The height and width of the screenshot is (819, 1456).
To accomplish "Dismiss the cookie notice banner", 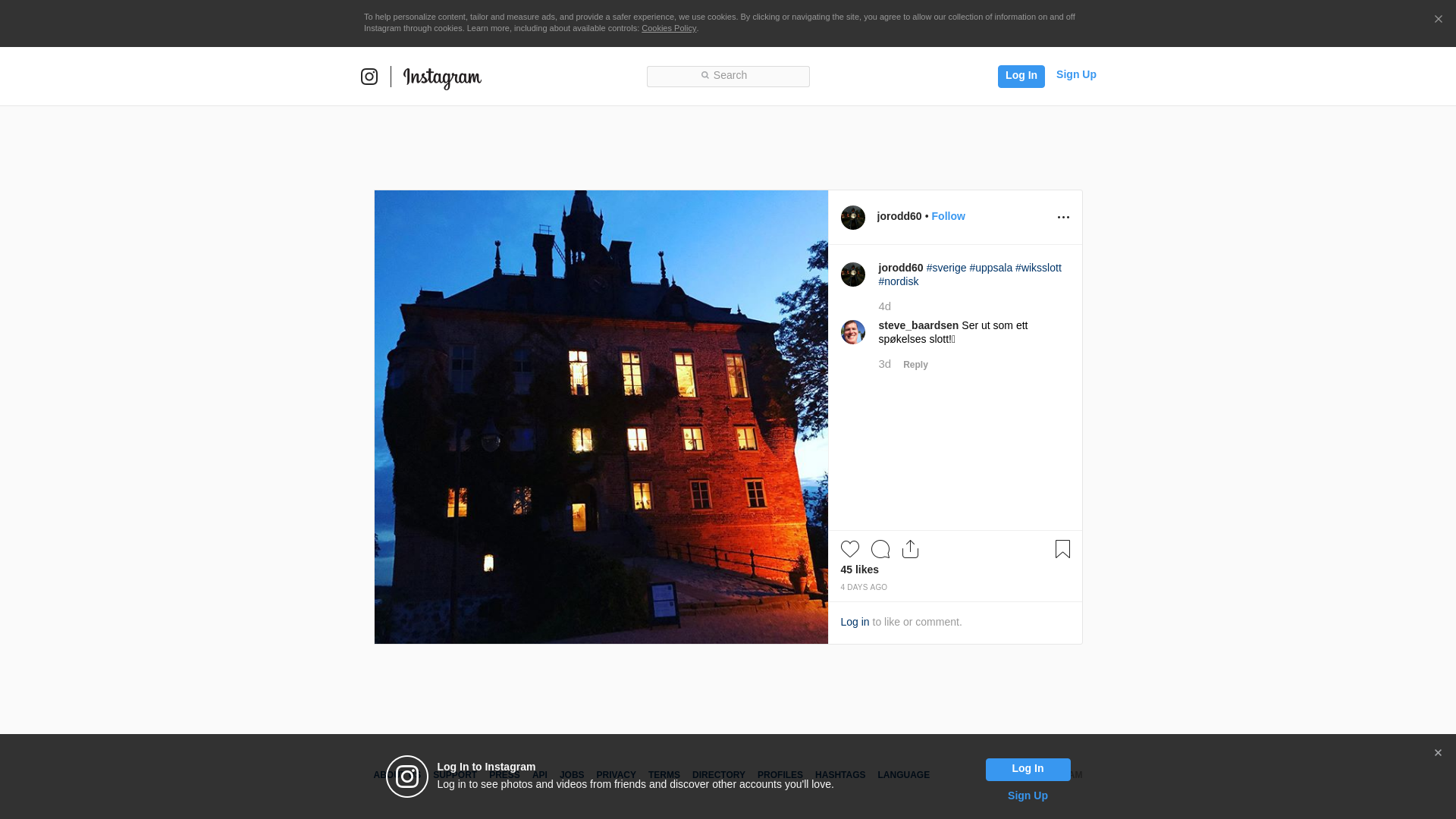I will 1438,20.
